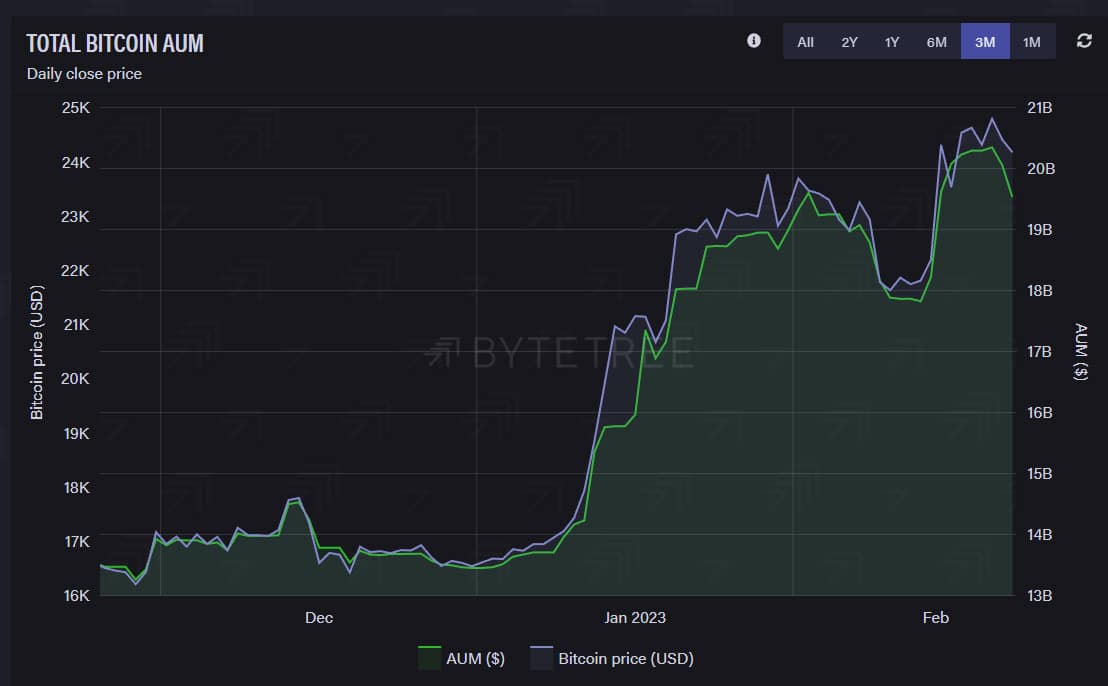Click the green AUM legend color swatch

tap(430, 658)
